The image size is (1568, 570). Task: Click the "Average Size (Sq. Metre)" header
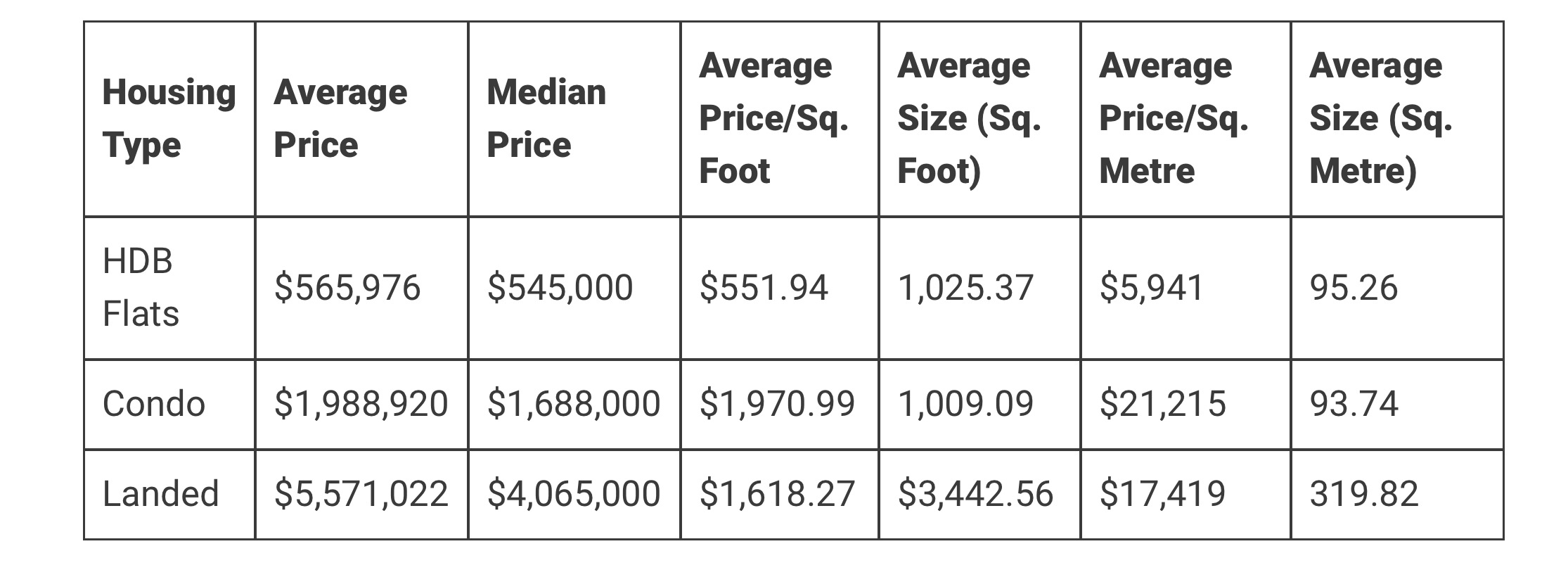pyautogui.click(x=1380, y=118)
